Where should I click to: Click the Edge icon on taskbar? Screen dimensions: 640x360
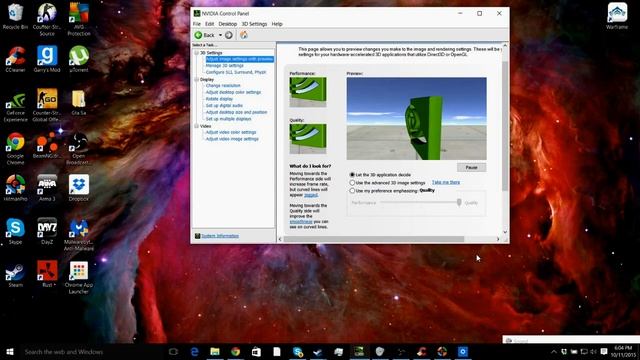pyautogui.click(x=195, y=352)
